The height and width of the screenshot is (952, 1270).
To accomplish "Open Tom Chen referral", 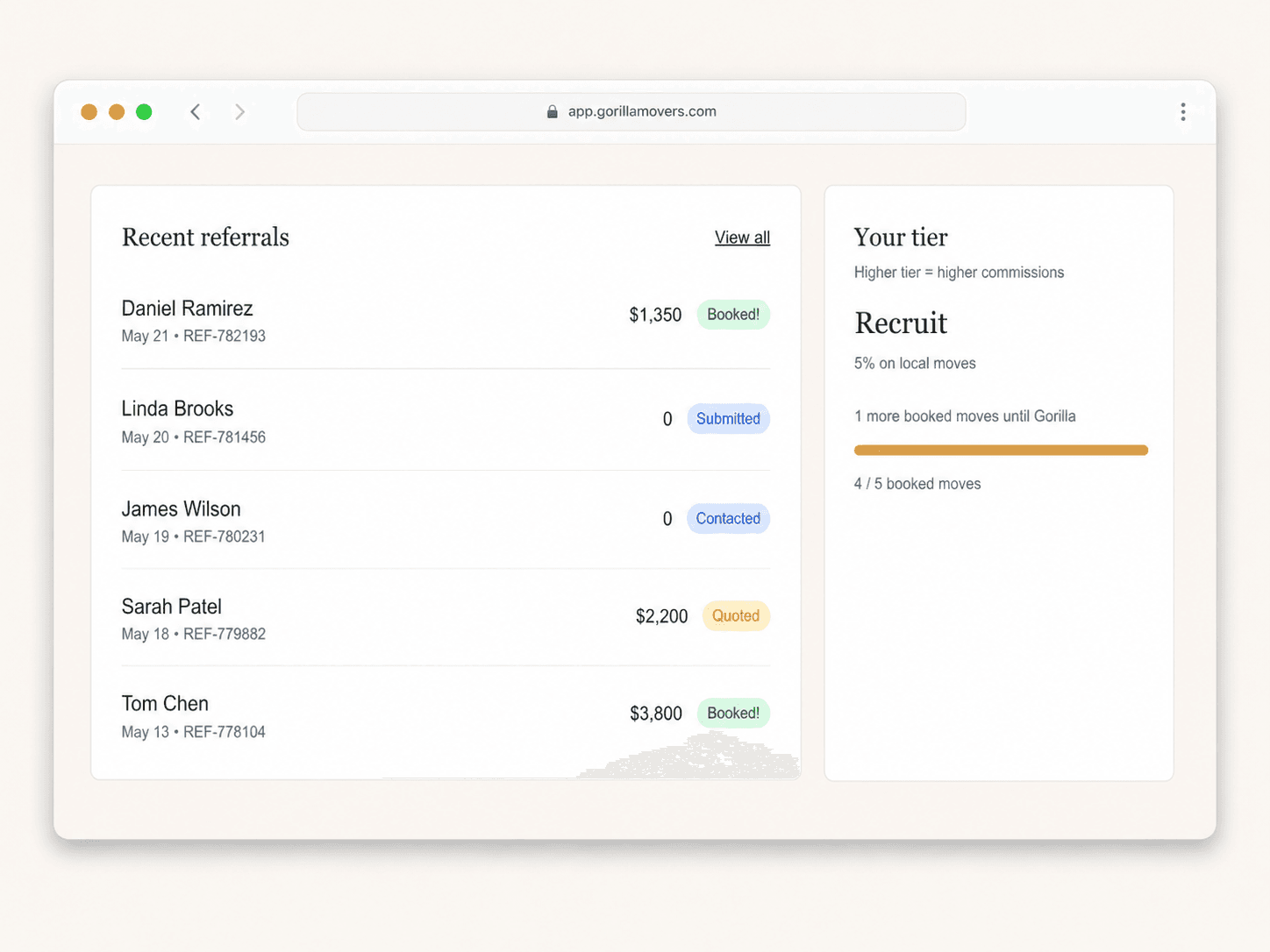I will click(165, 704).
